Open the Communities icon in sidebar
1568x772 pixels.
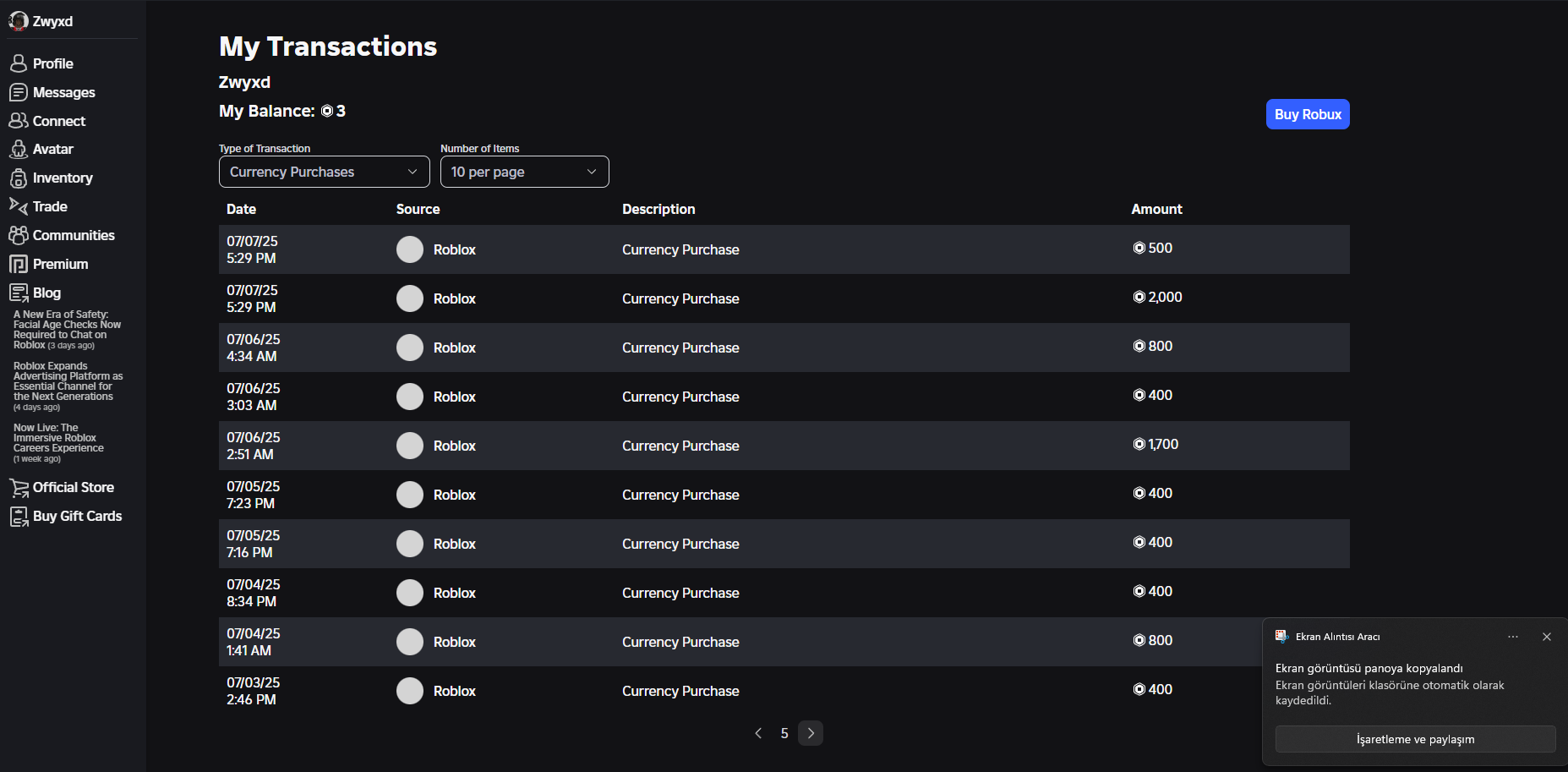[18, 235]
